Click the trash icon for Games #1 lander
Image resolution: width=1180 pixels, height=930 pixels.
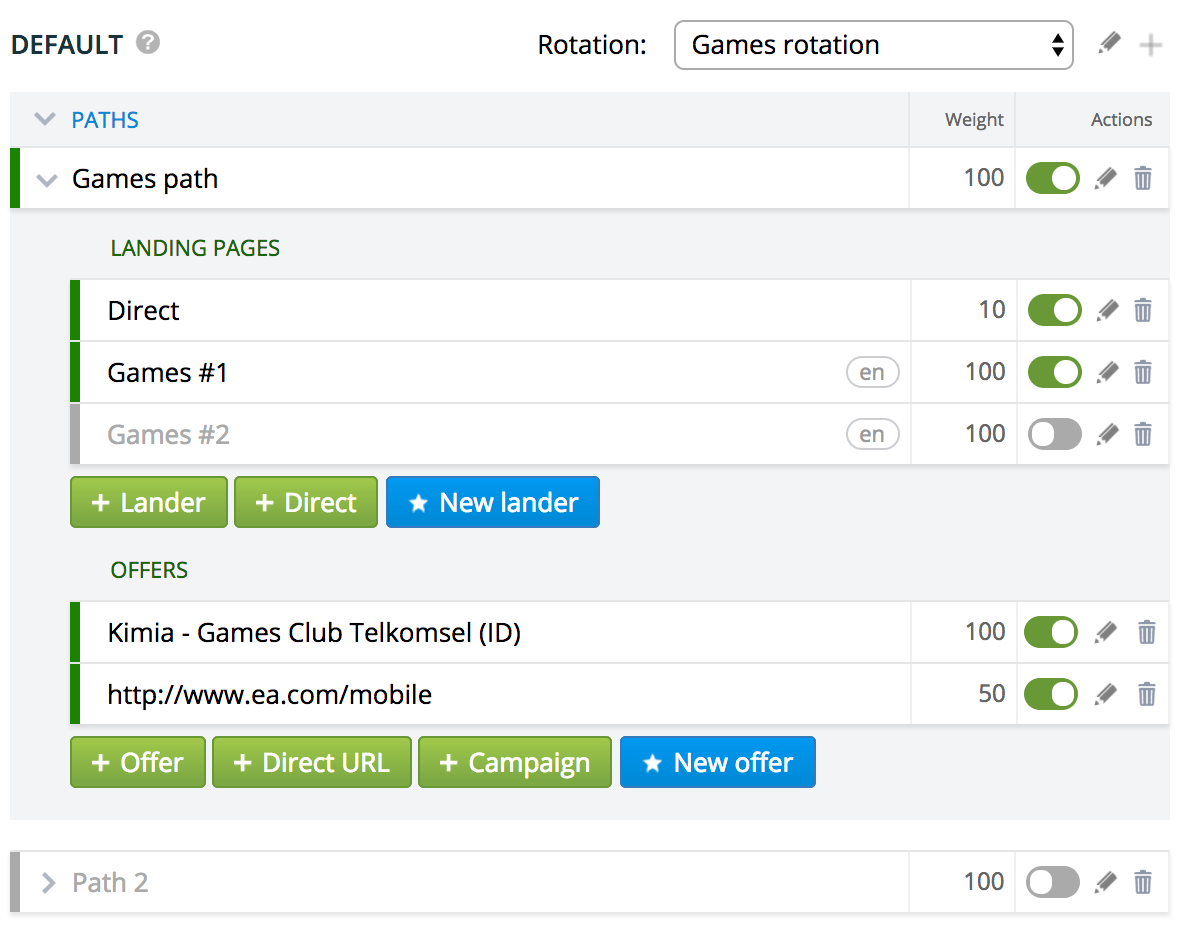click(1143, 373)
